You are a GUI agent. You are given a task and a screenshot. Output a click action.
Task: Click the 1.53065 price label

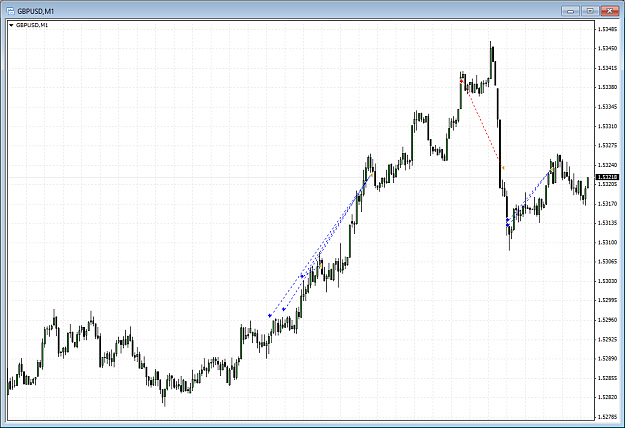click(x=607, y=261)
